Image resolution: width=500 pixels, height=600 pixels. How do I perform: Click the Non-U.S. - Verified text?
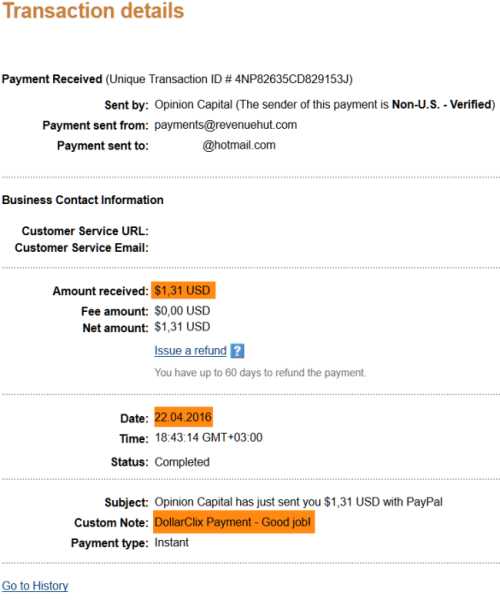pyautogui.click(x=441, y=104)
